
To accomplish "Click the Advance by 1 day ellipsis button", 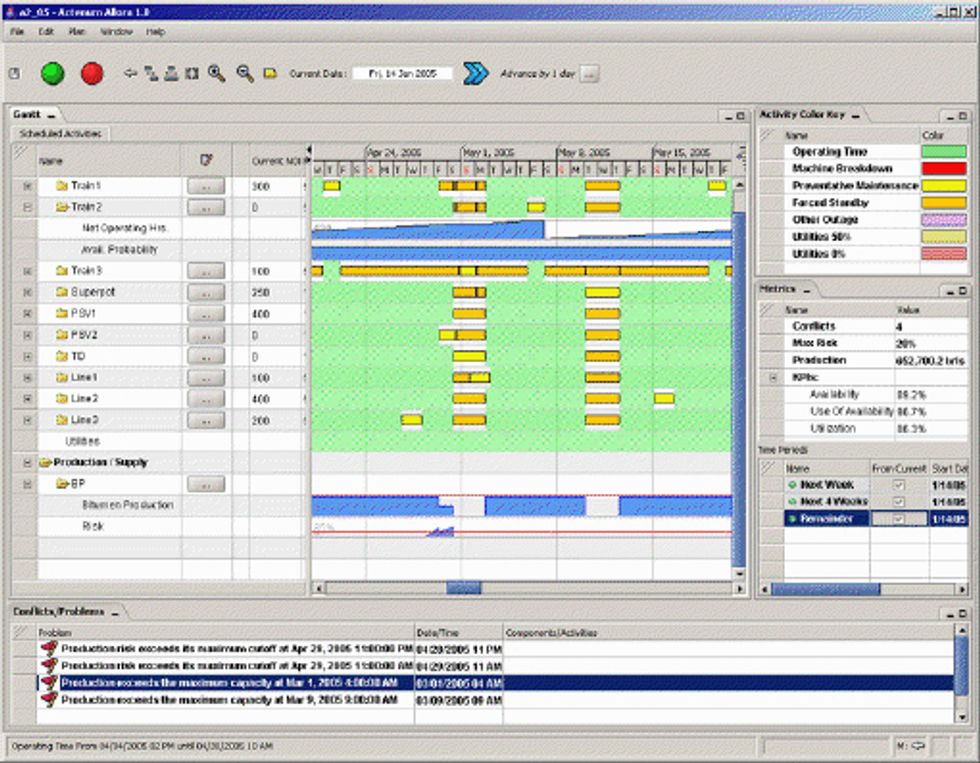I will coord(589,73).
